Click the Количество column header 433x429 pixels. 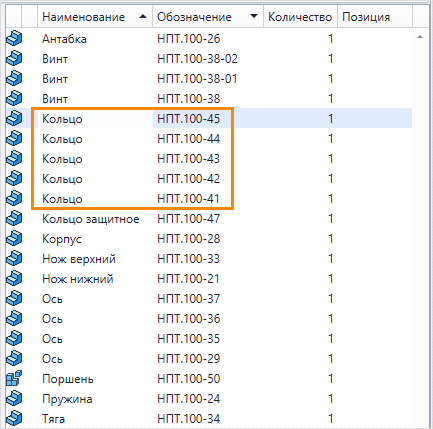click(300, 17)
